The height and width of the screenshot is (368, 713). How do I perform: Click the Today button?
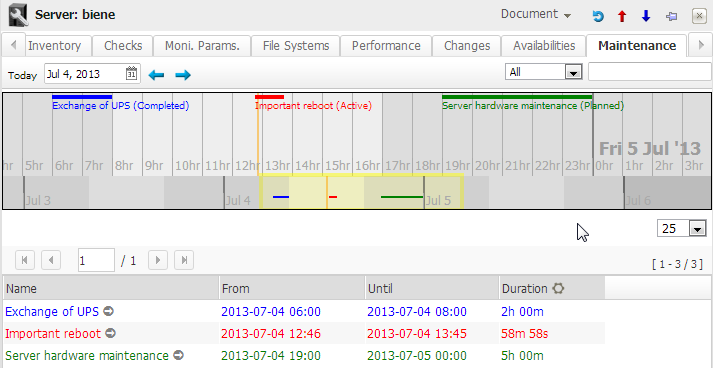(22, 76)
